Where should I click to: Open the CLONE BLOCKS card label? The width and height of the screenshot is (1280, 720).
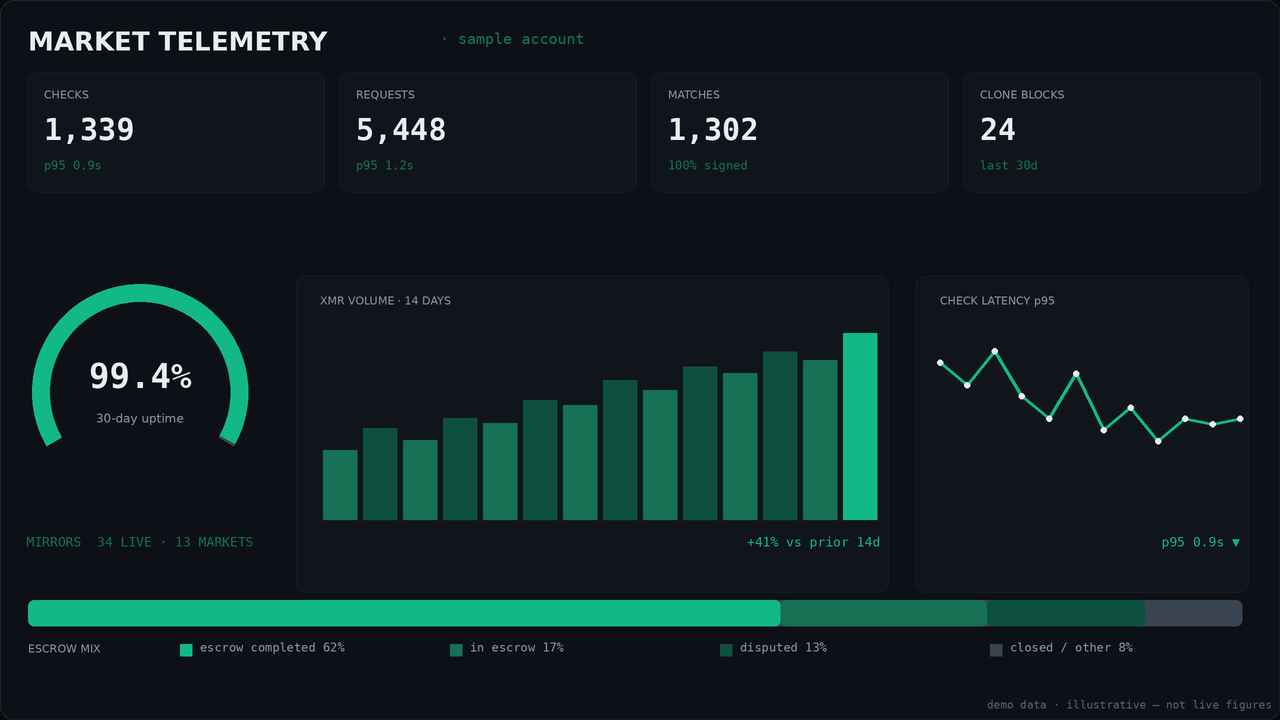click(1022, 95)
